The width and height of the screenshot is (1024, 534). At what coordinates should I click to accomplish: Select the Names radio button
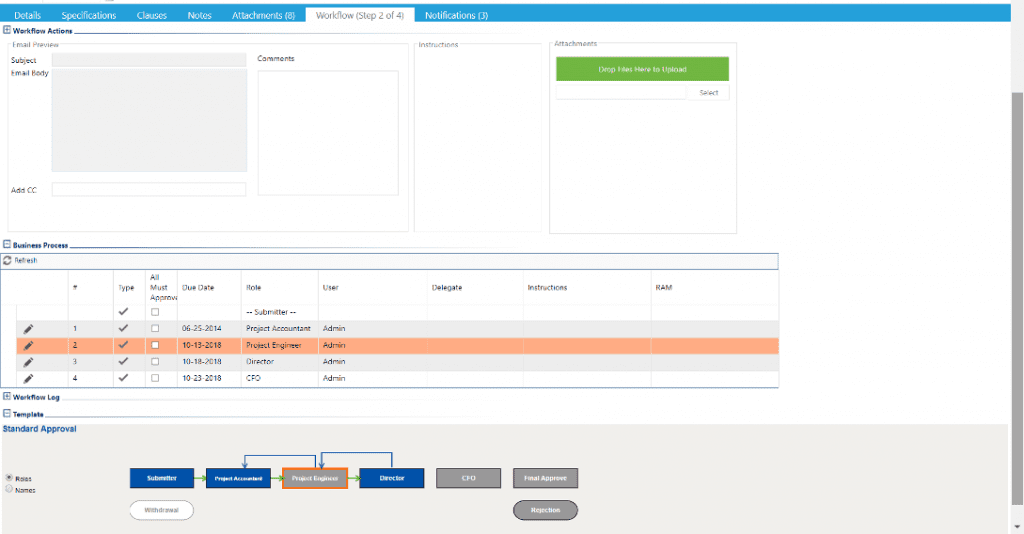point(9,489)
